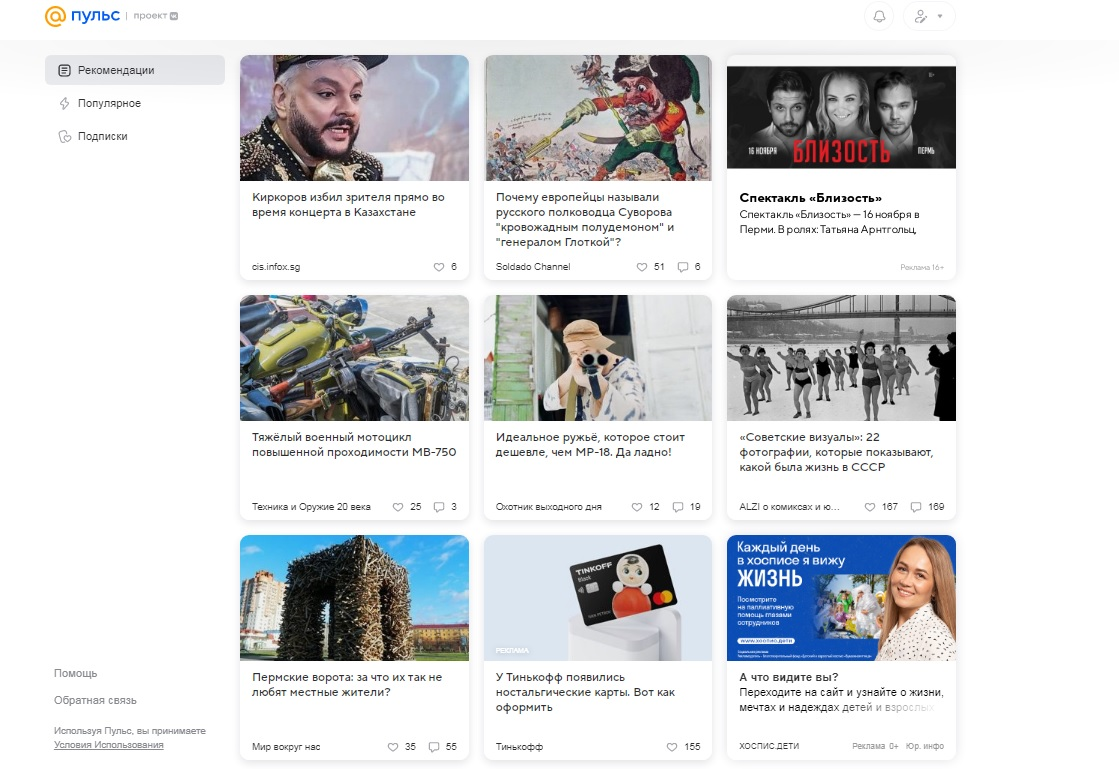Open Помощь link

(x=76, y=673)
